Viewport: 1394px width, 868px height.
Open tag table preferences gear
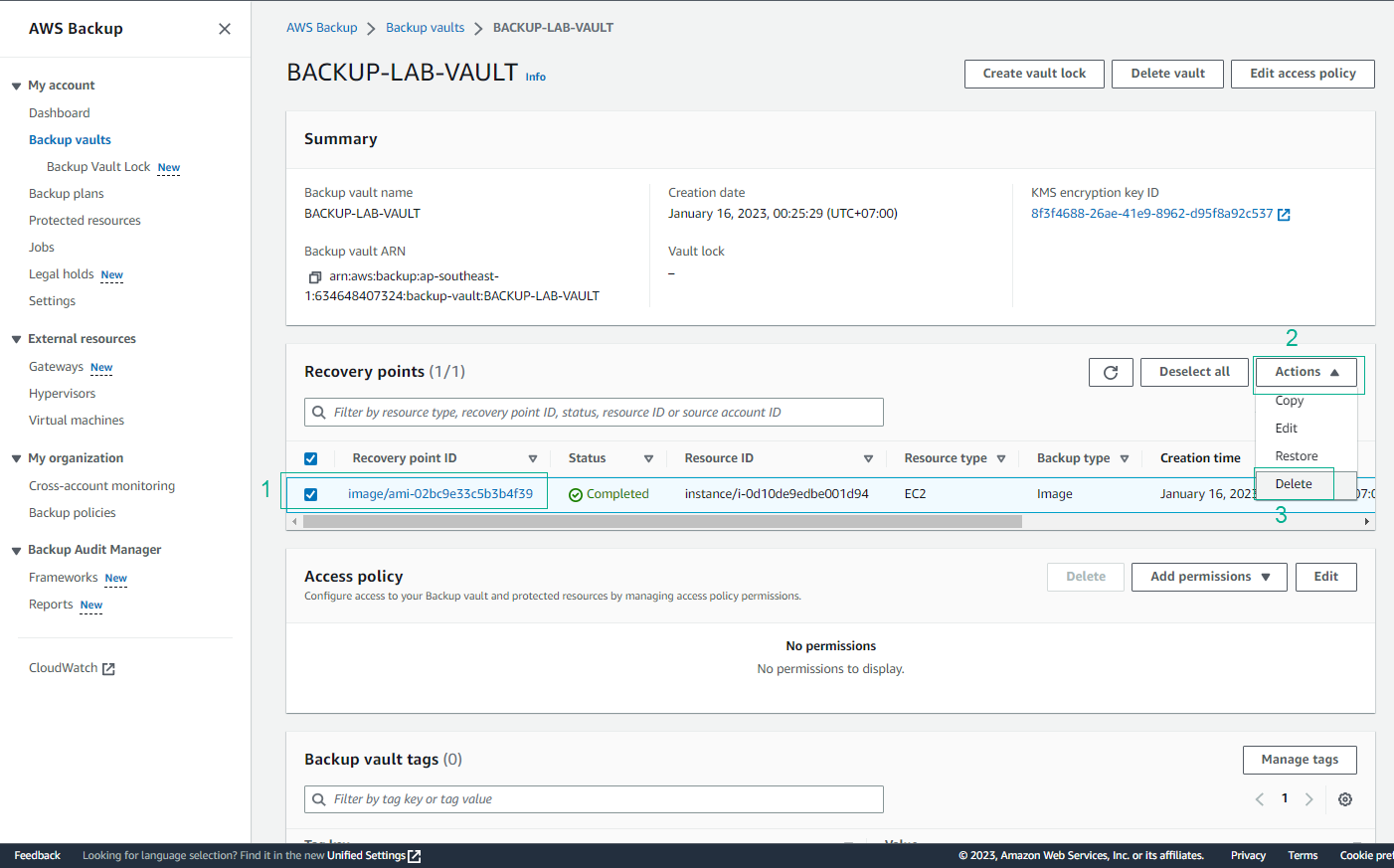pyautogui.click(x=1345, y=799)
